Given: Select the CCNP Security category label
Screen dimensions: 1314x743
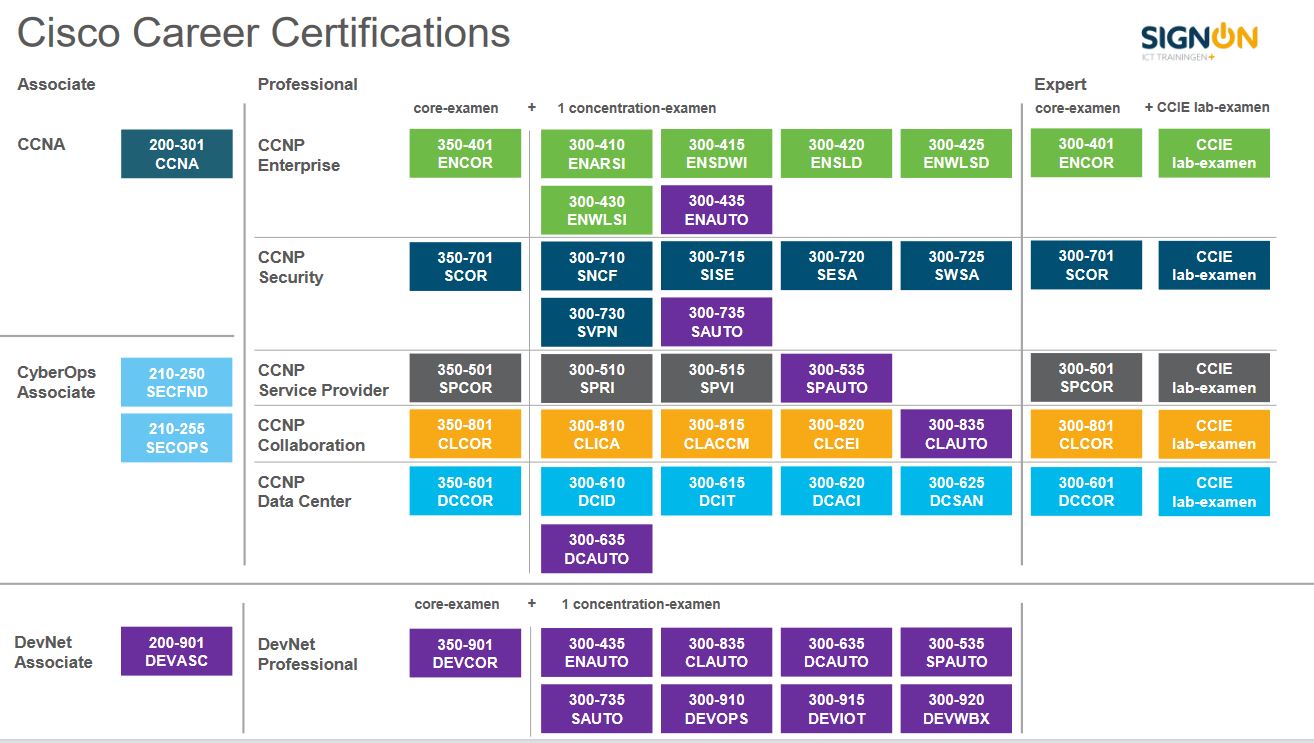Looking at the screenshot, I should click(x=288, y=267).
